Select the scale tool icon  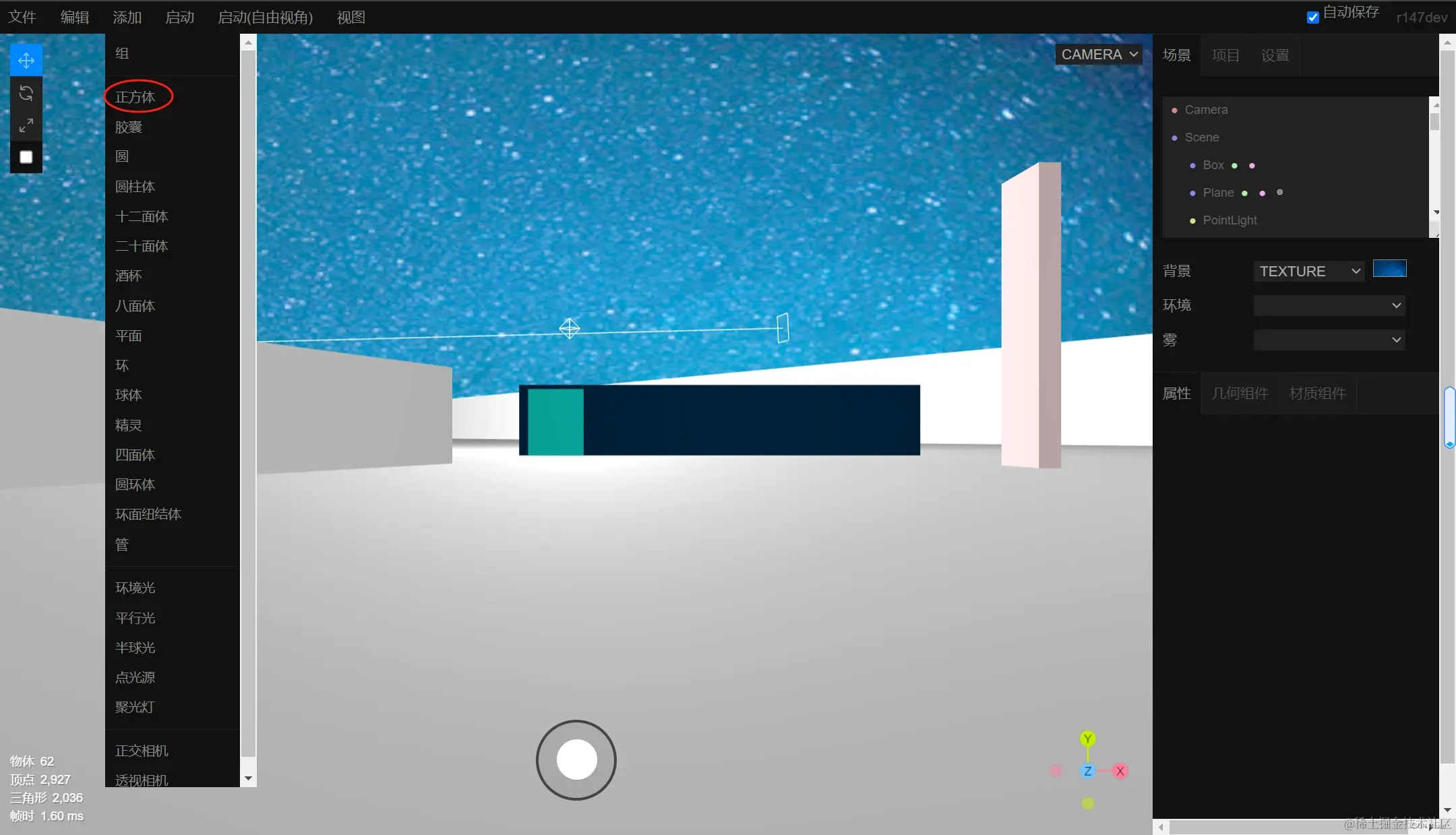coord(26,125)
